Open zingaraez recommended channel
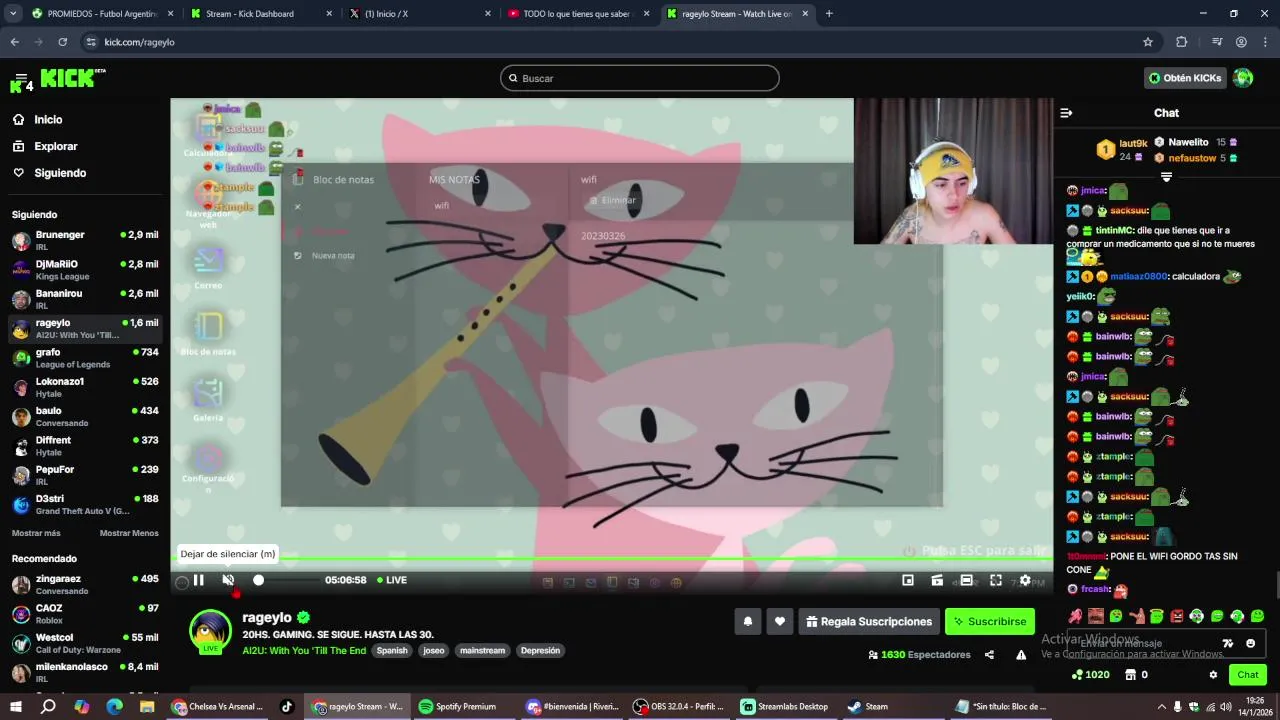The width and height of the screenshot is (1280, 720). (x=85, y=584)
